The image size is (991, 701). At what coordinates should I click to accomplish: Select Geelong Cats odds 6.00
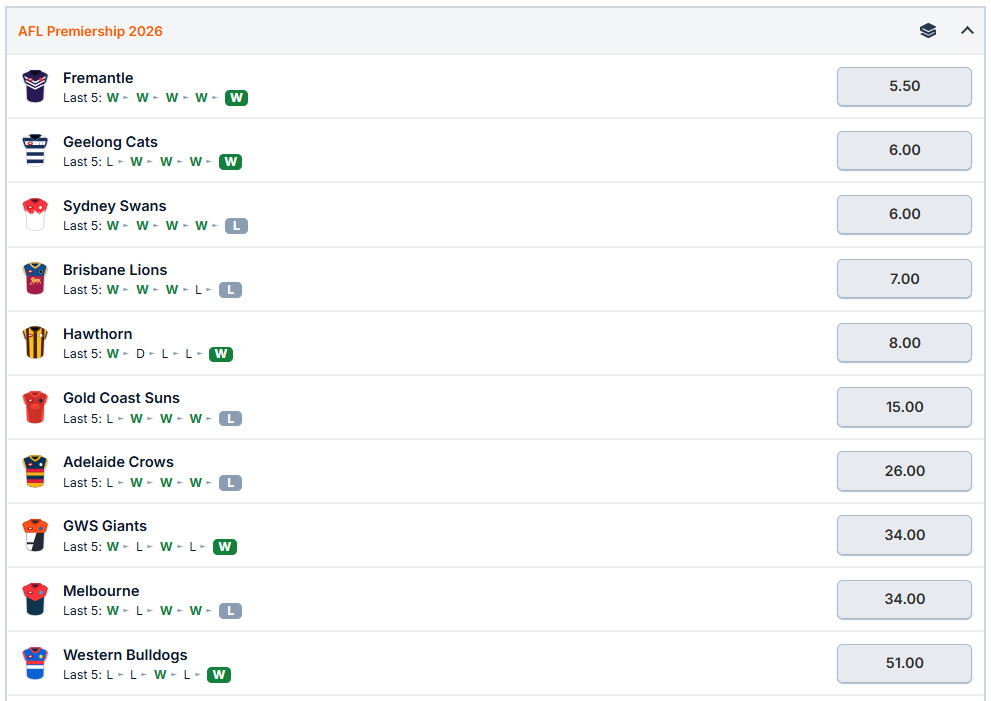coord(904,150)
